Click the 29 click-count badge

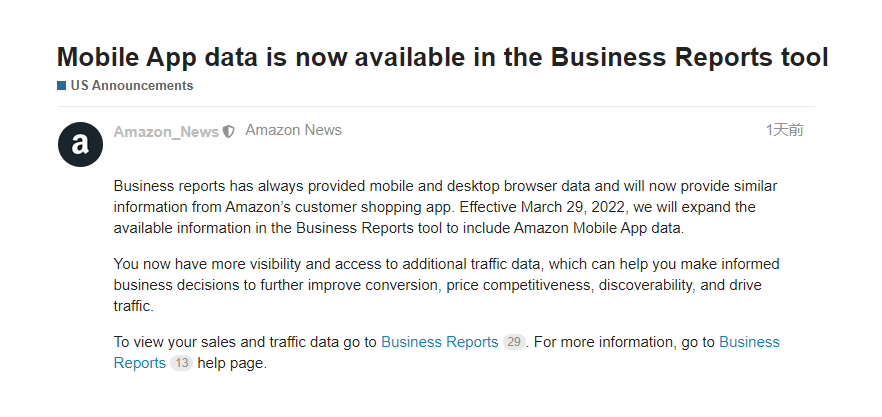point(514,342)
